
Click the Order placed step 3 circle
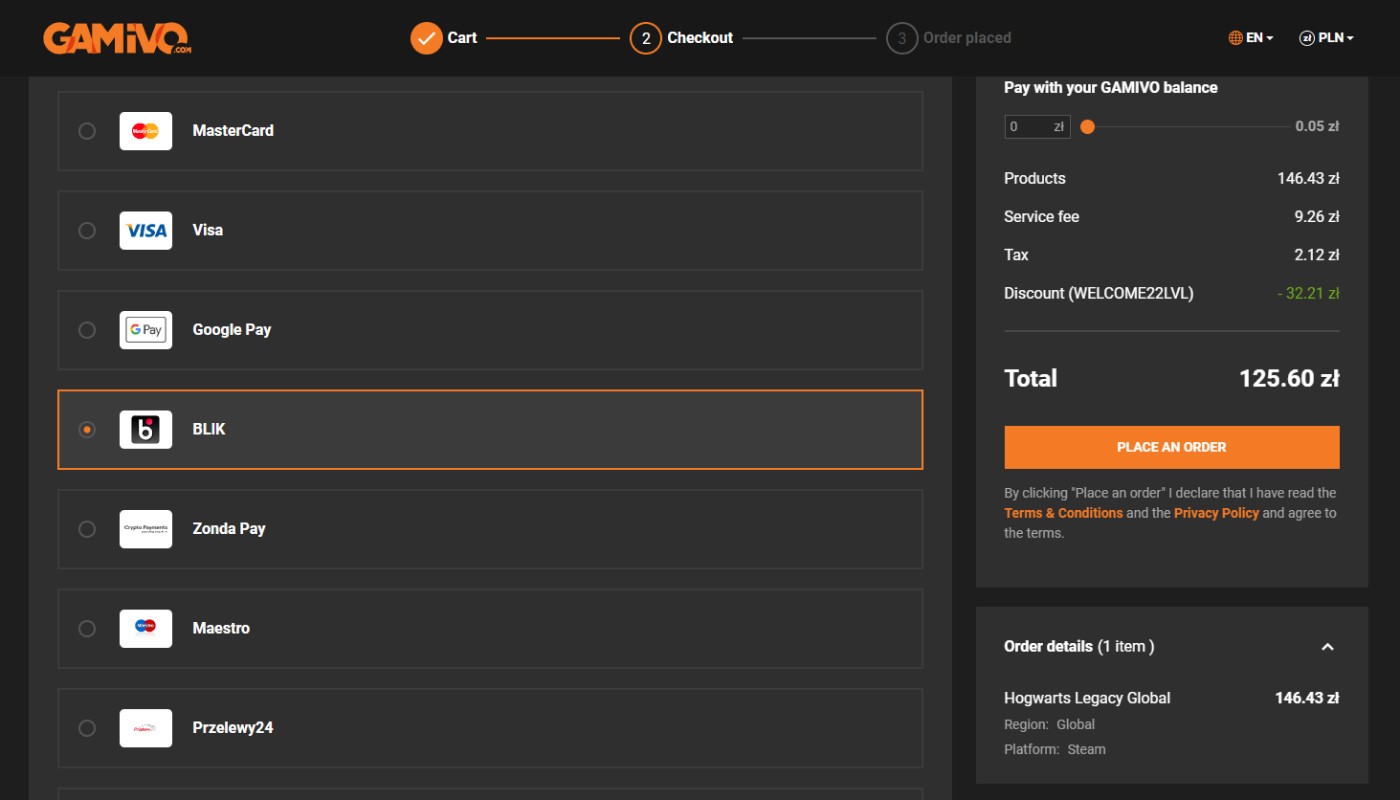point(902,38)
